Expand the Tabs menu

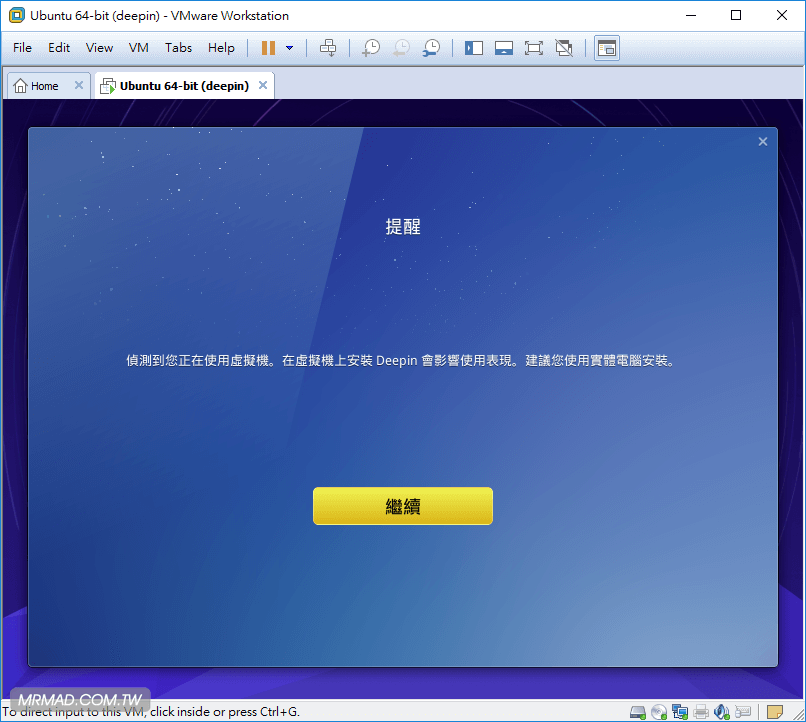click(178, 48)
